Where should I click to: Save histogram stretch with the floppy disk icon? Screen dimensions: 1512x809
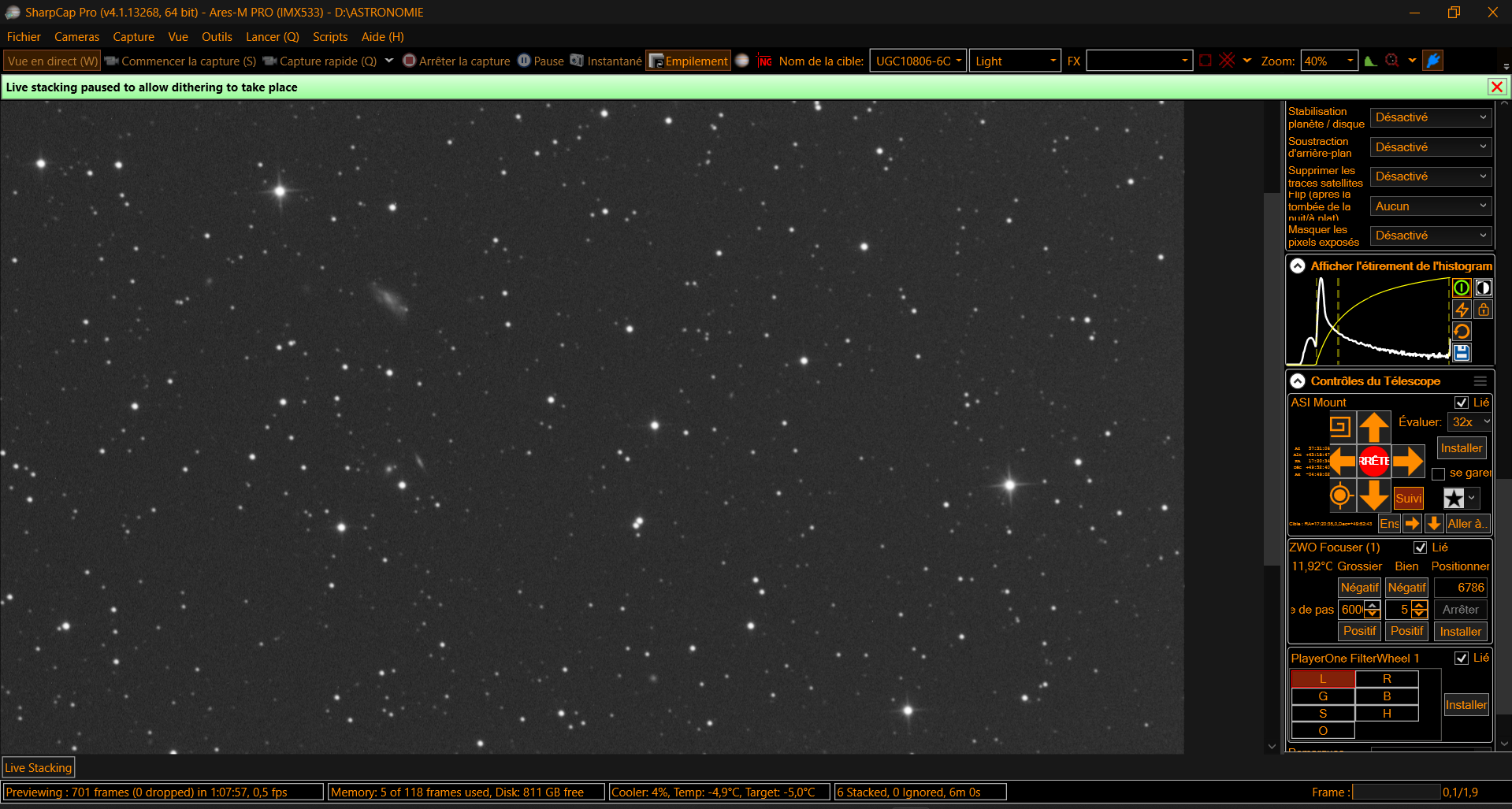1462,353
